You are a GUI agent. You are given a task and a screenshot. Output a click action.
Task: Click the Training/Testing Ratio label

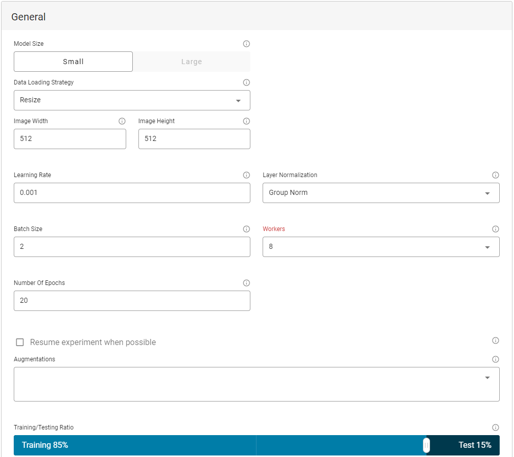44,427
